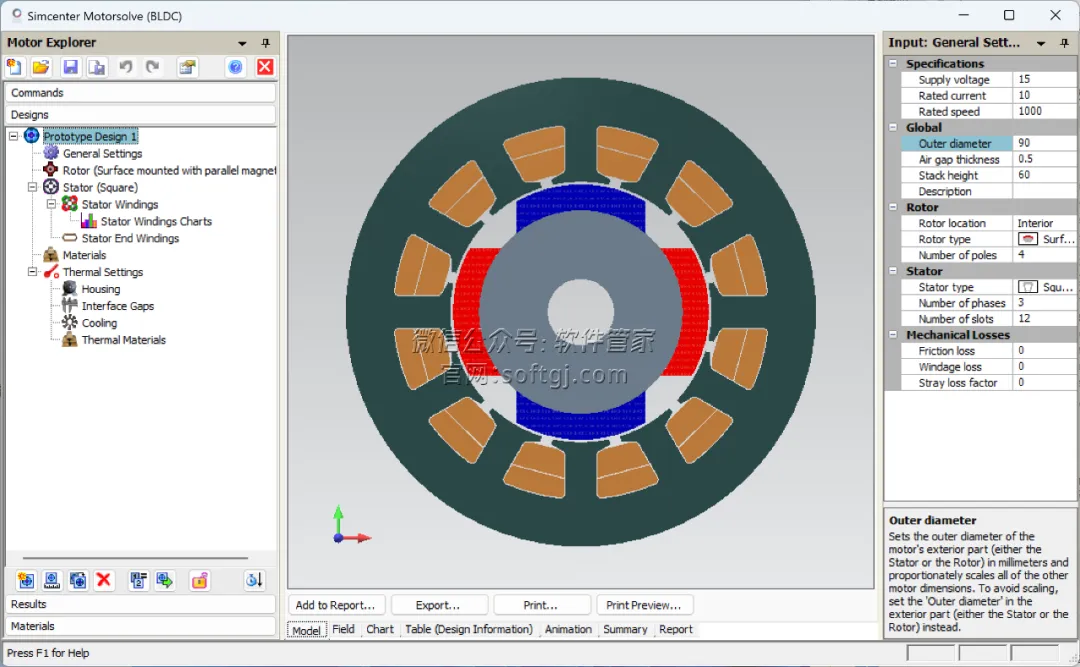Collapse the Global property group
Viewport: 1080px width, 667px height.
click(x=893, y=127)
